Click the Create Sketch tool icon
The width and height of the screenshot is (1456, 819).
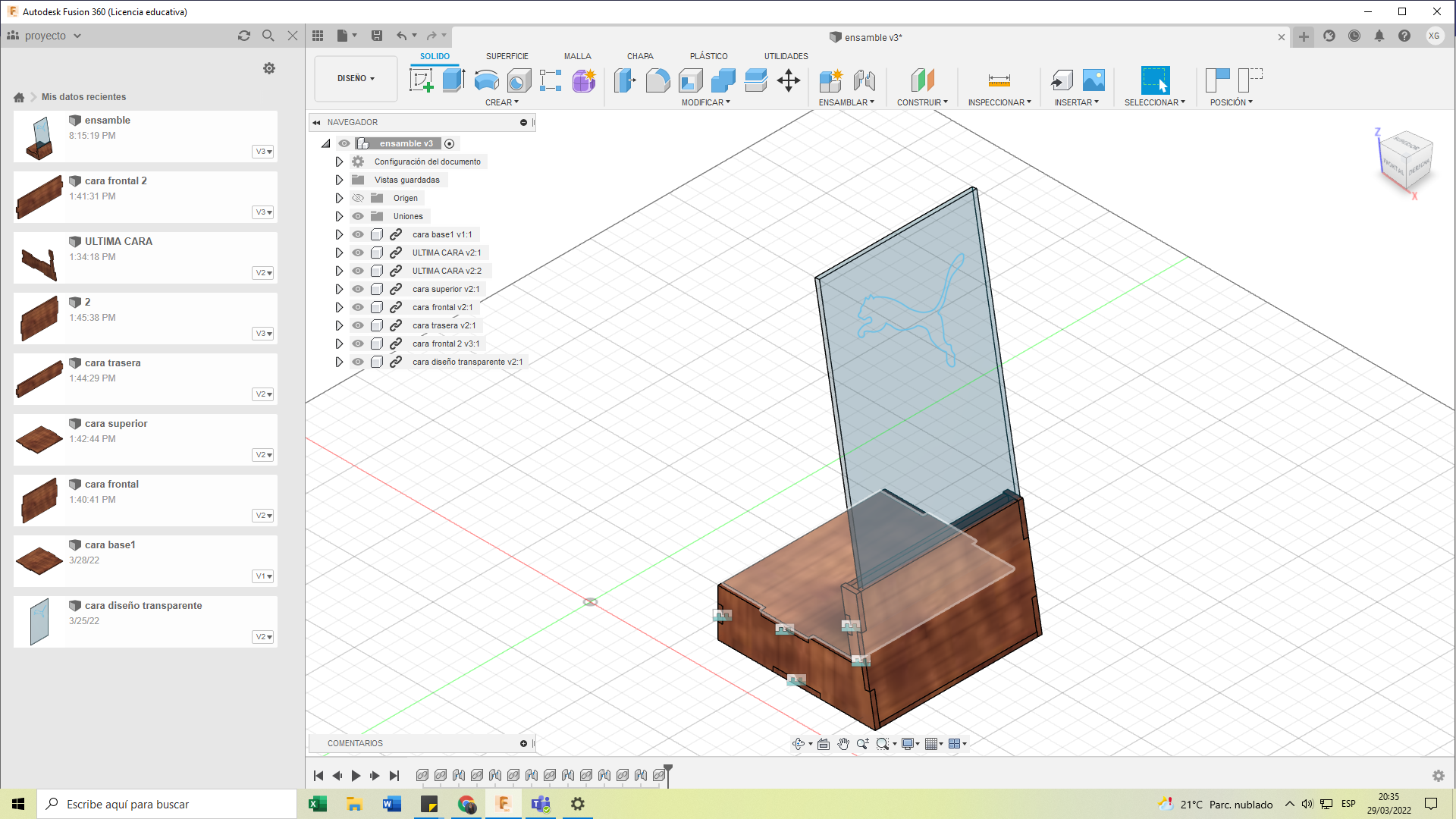pyautogui.click(x=421, y=80)
